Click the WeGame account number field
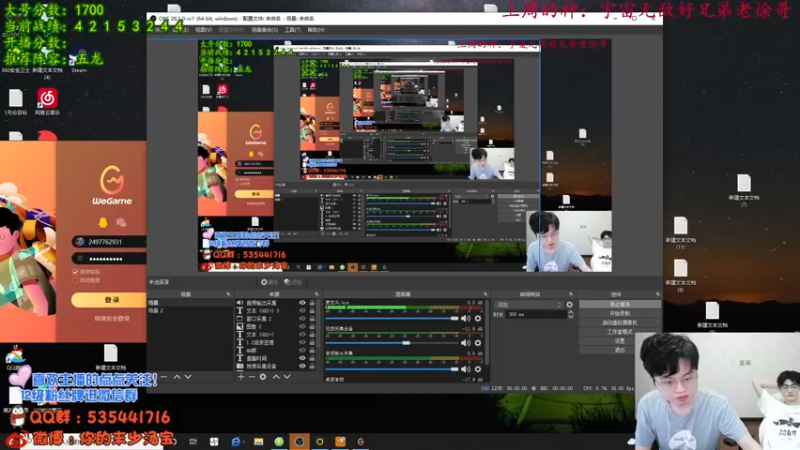Viewport: 800px width, 450px height. (109, 242)
